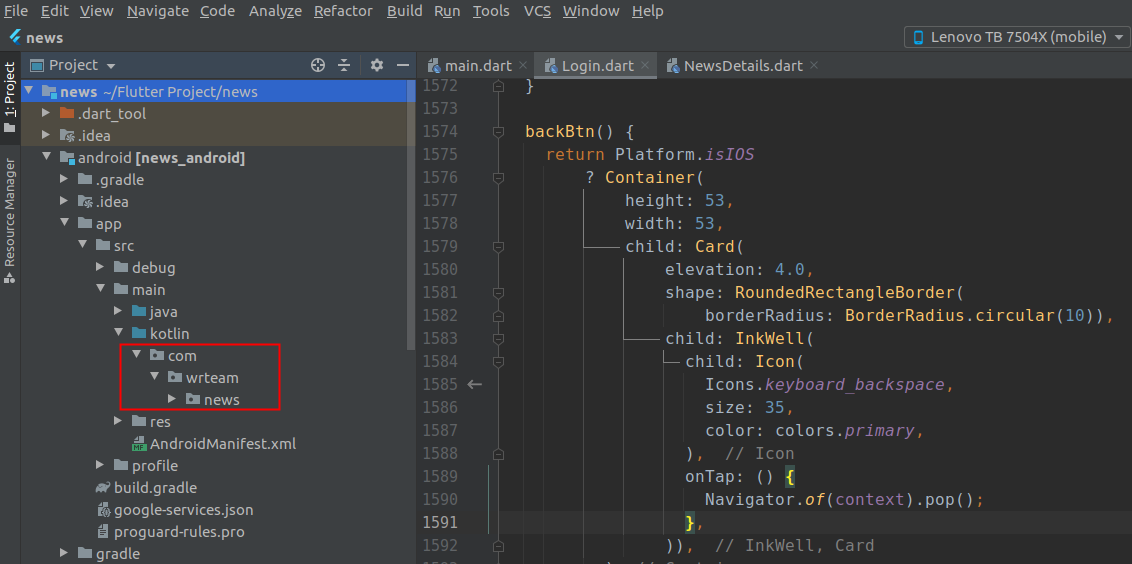The image size is (1132, 564).
Task: Click the google-services.json file icon
Action: [103, 510]
